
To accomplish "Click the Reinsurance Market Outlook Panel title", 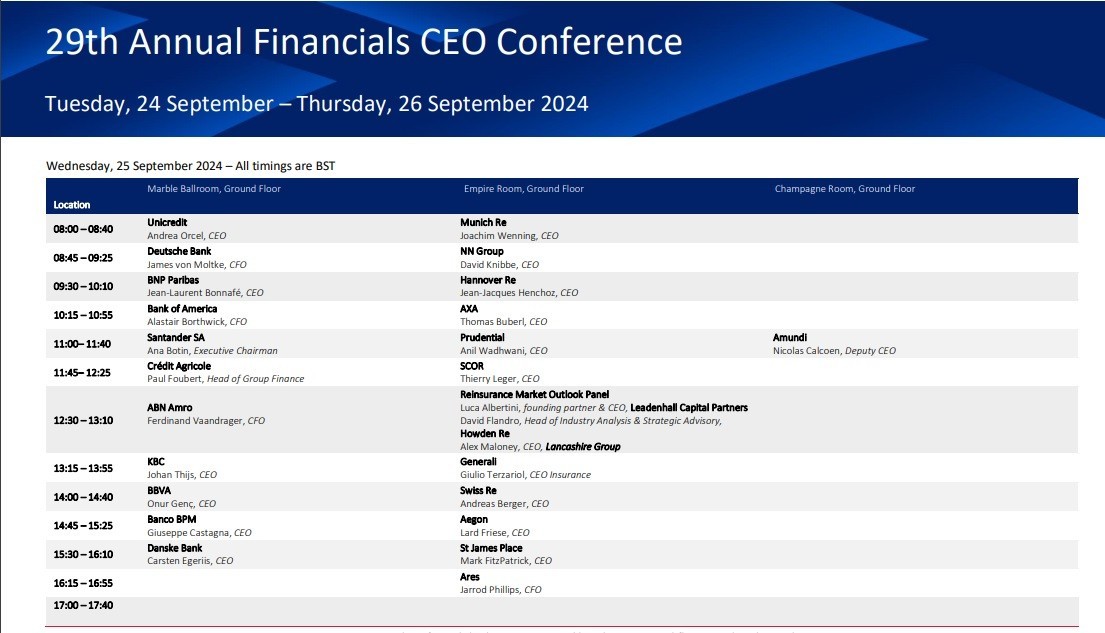I will tap(534, 395).
